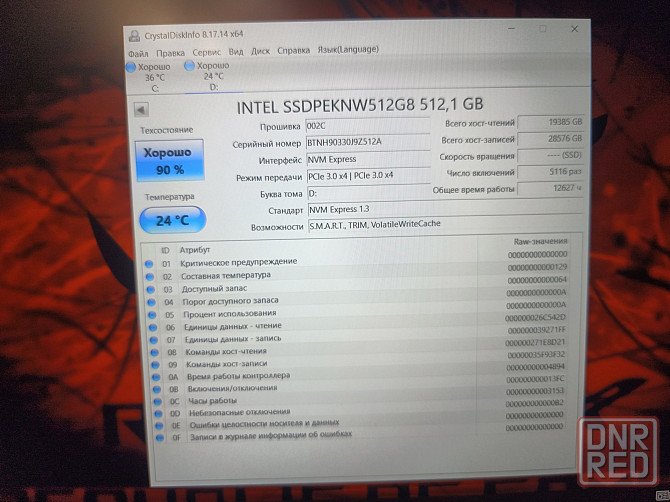Click the status dot for Критическое предупреждение
The image size is (670, 502).
(x=149, y=264)
